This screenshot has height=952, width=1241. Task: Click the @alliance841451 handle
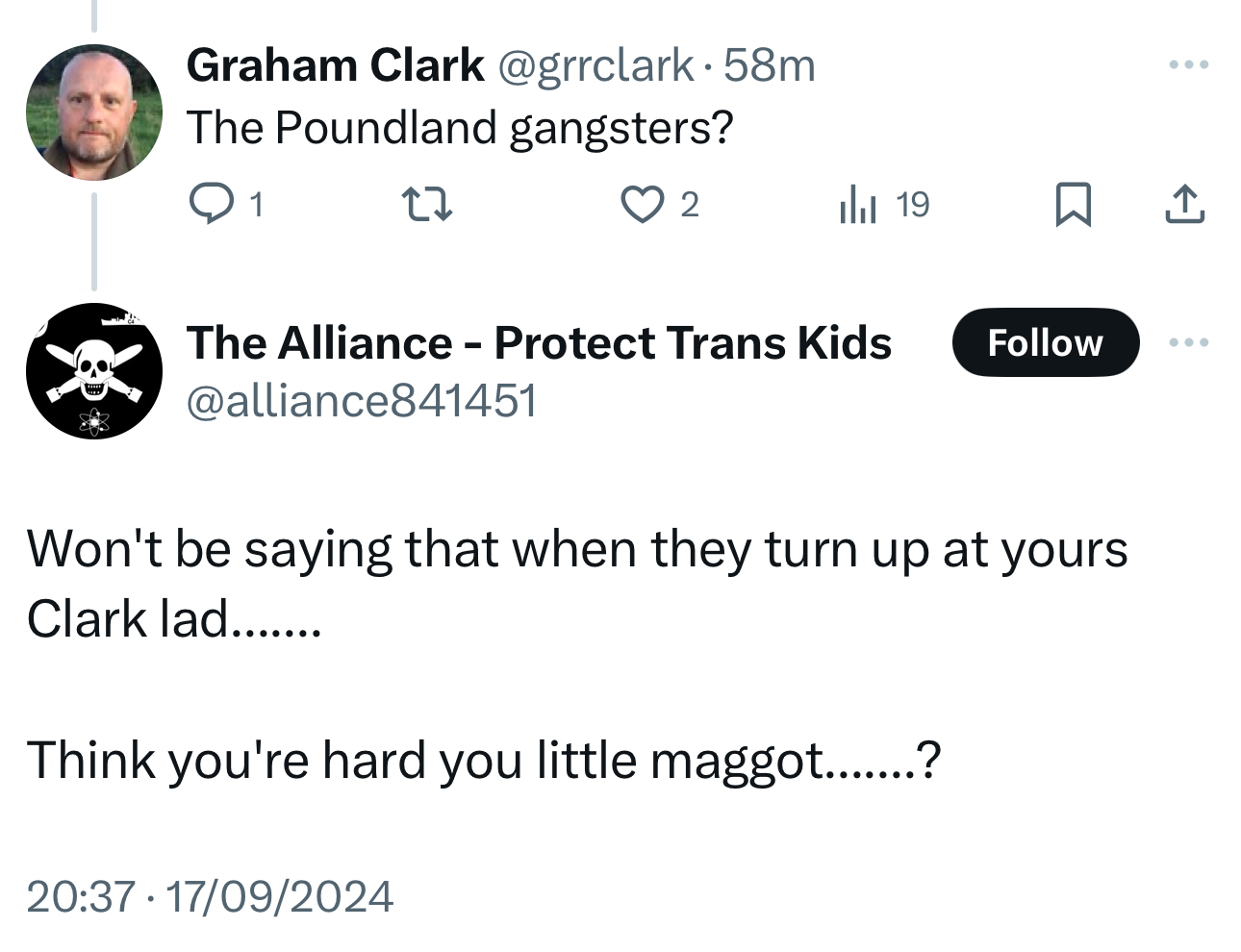click(361, 400)
